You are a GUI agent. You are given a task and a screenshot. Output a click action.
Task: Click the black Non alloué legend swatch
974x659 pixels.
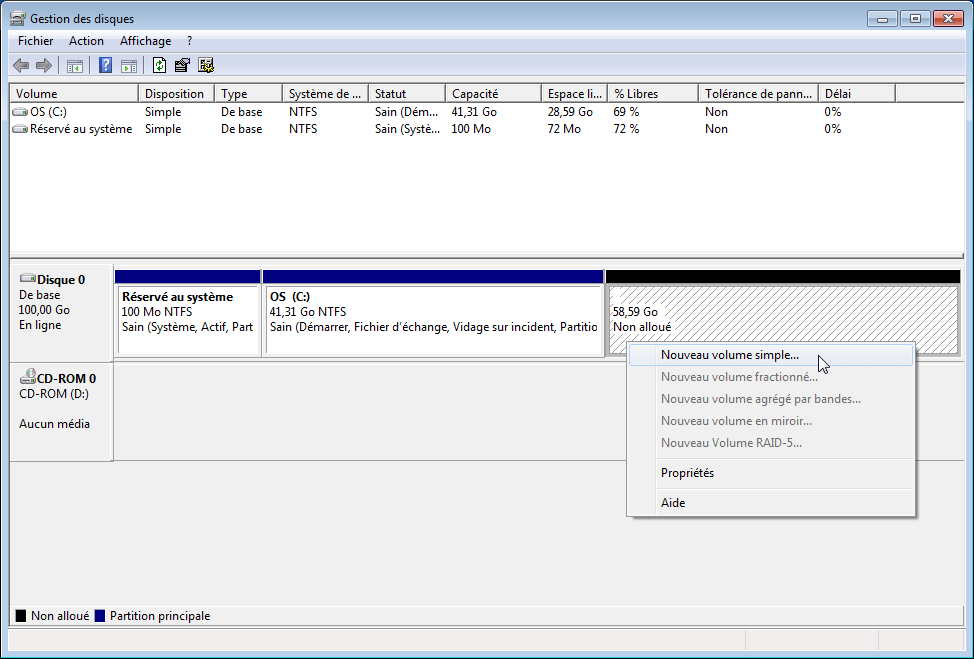(21, 616)
